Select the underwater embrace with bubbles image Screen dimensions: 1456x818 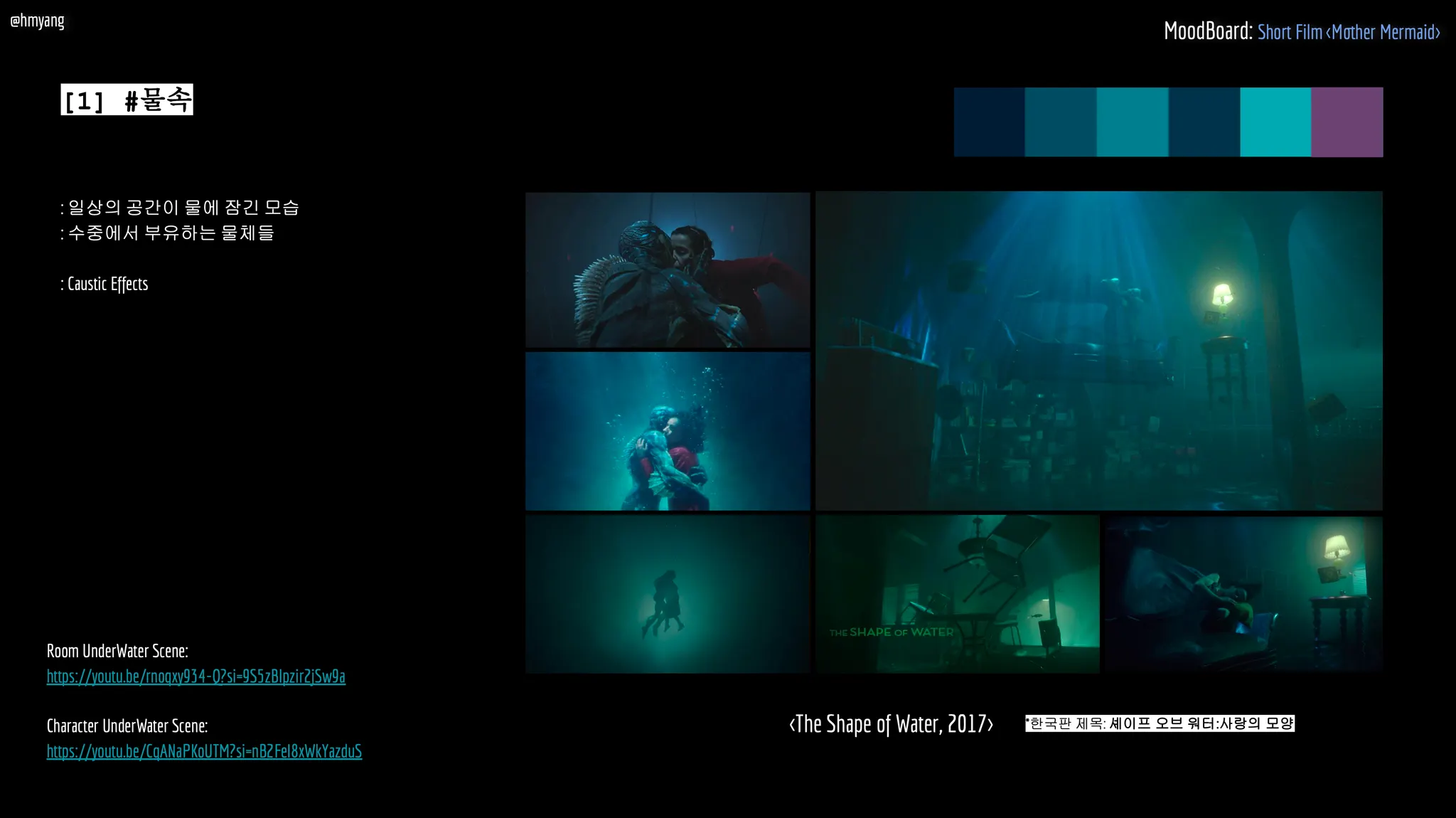pos(667,431)
